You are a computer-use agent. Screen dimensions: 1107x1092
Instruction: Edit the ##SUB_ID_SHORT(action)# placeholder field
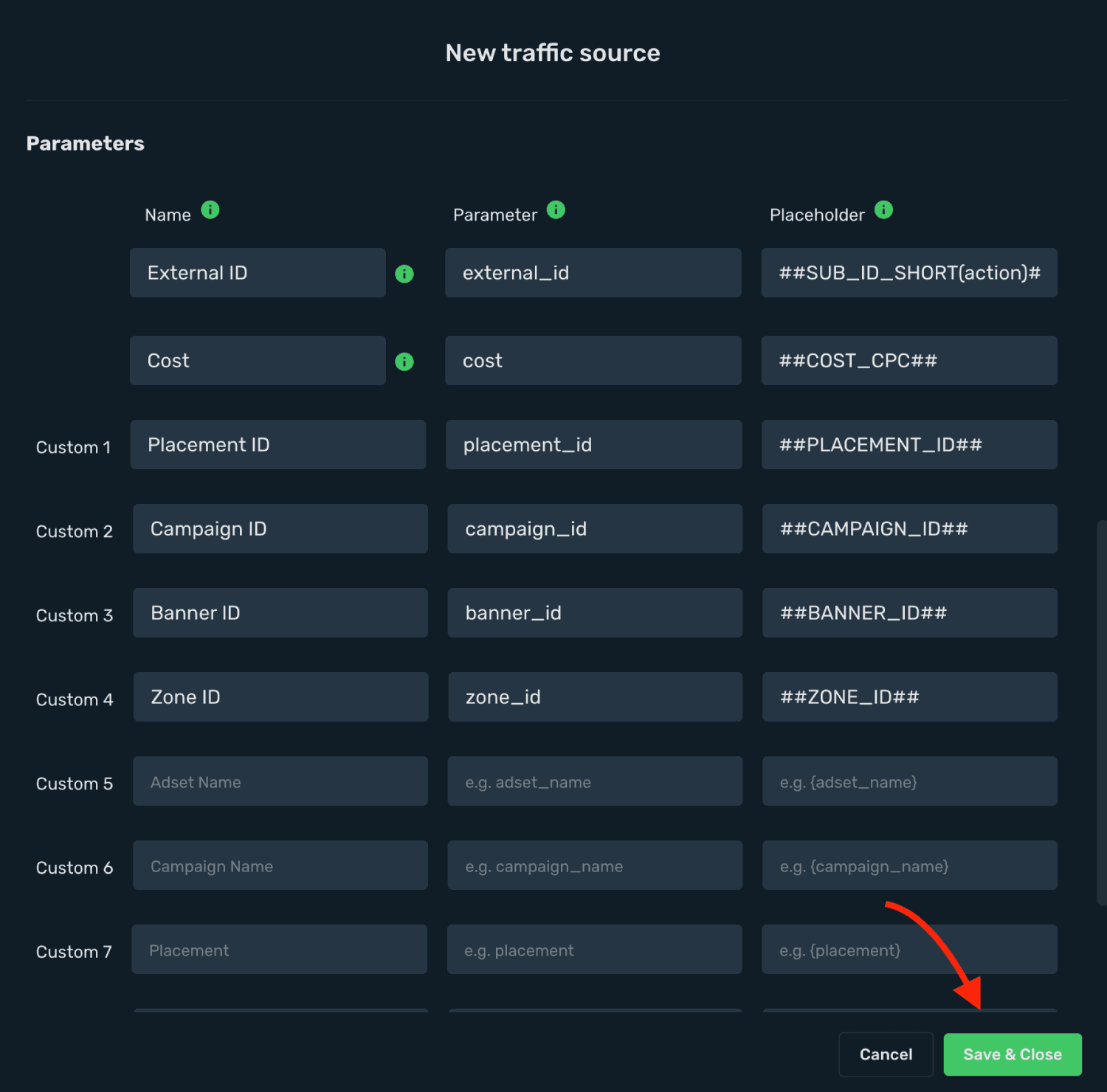(909, 273)
